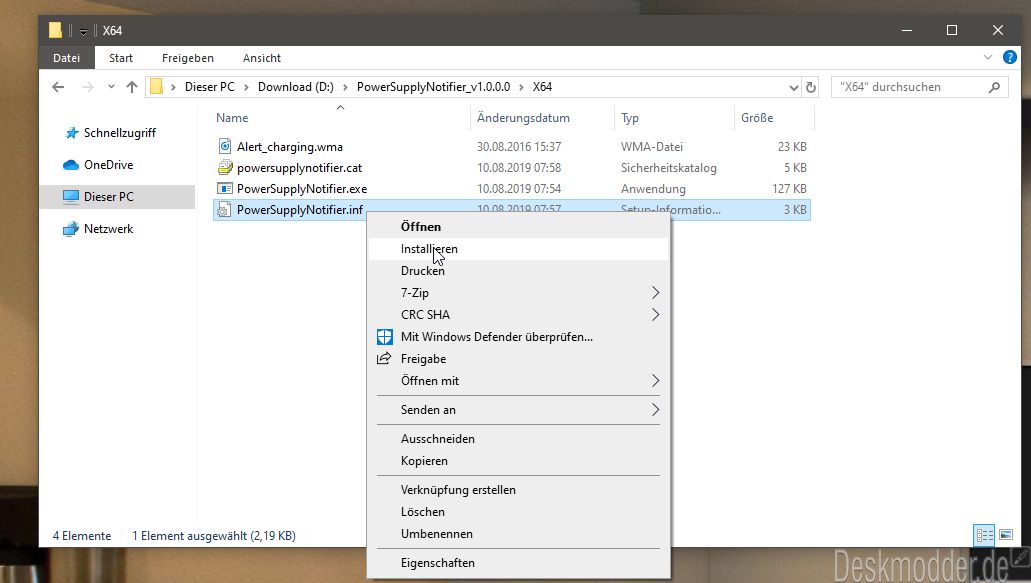1031x583 pixels.
Task: Click Dieser PC in address breadcrumb
Action: (x=210, y=87)
